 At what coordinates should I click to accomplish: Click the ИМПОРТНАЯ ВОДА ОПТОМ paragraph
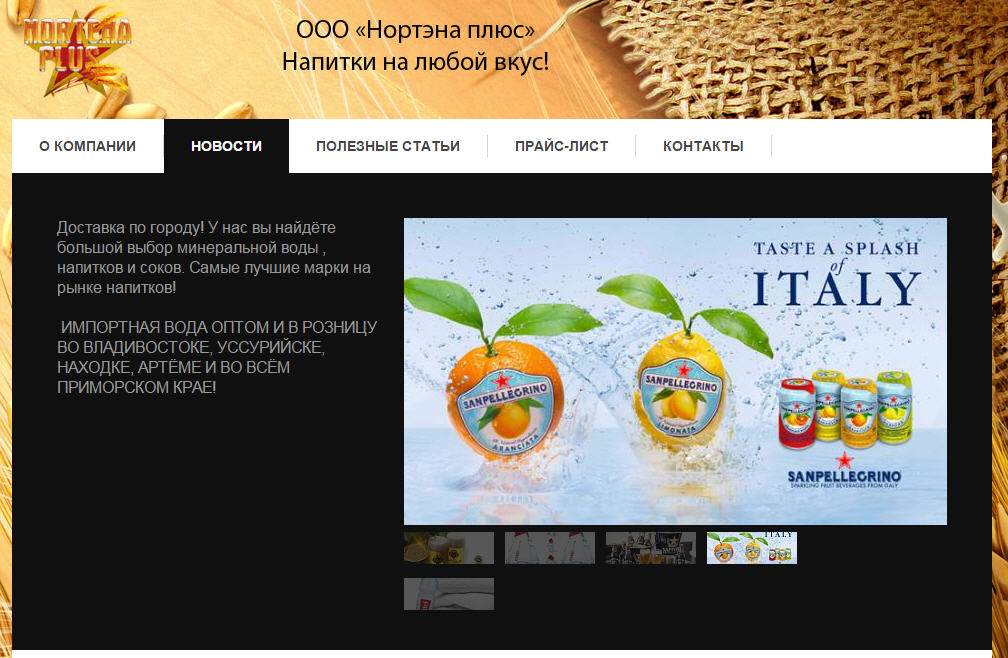[x=217, y=357]
